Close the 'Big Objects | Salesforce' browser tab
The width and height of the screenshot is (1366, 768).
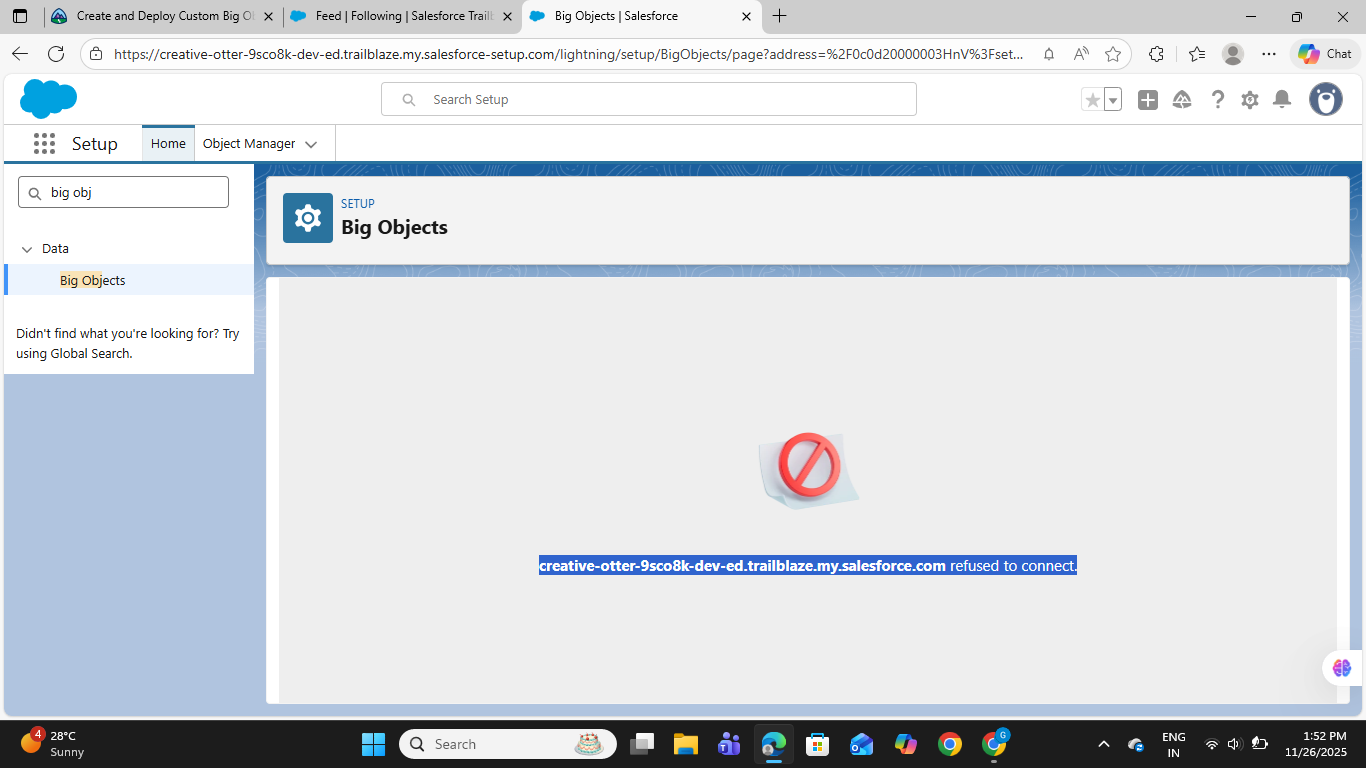(746, 16)
